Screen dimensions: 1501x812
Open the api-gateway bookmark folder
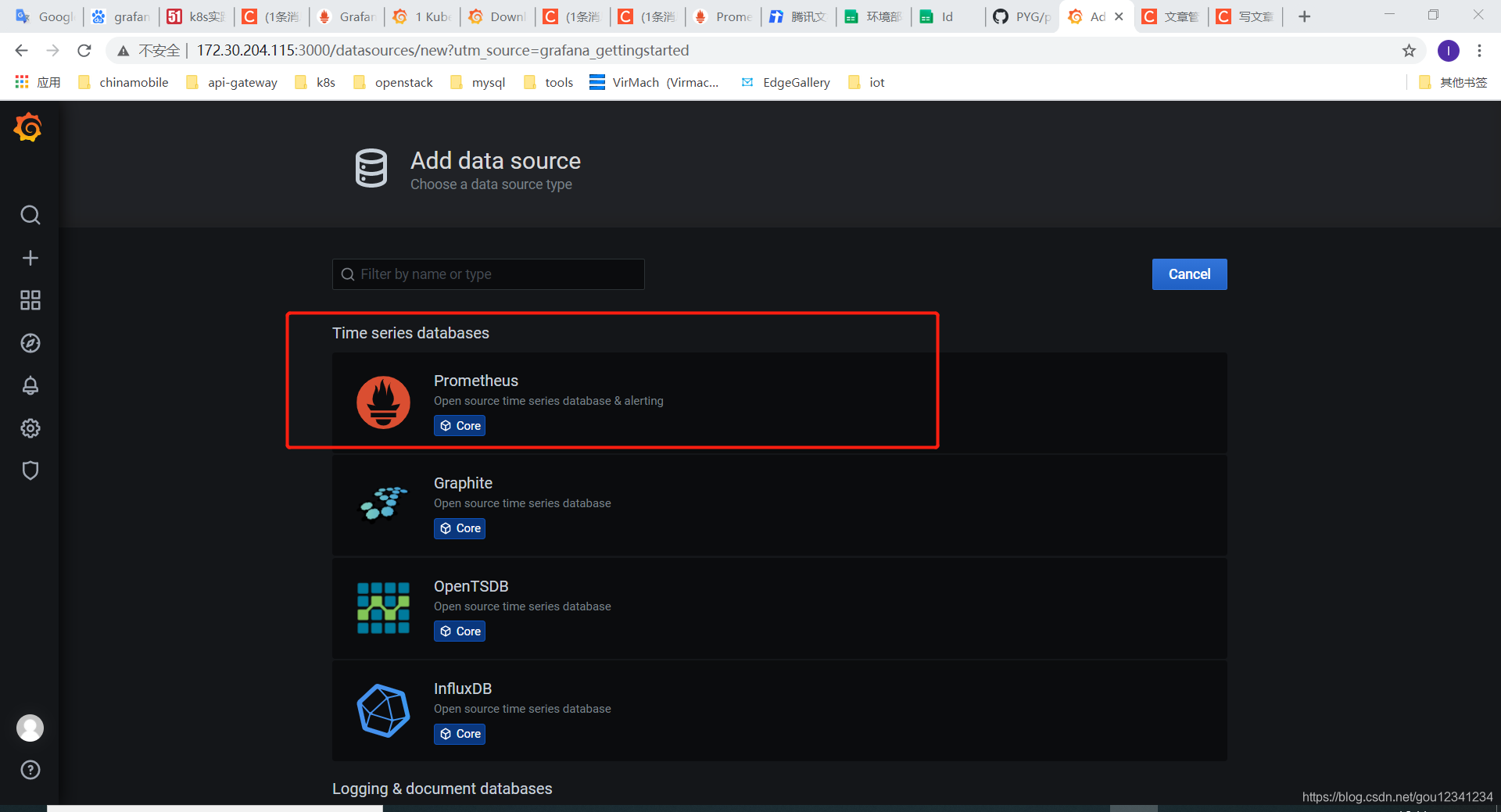click(x=231, y=82)
